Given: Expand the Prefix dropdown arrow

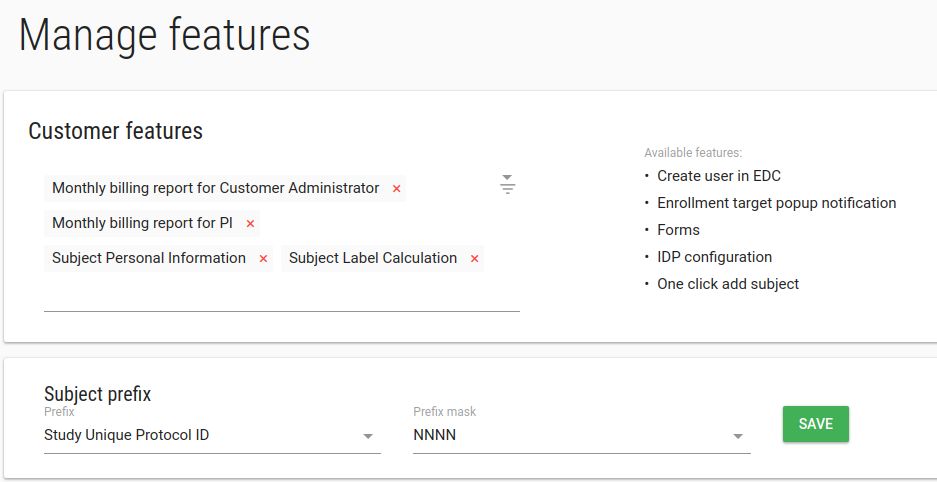Looking at the screenshot, I should 368,436.
